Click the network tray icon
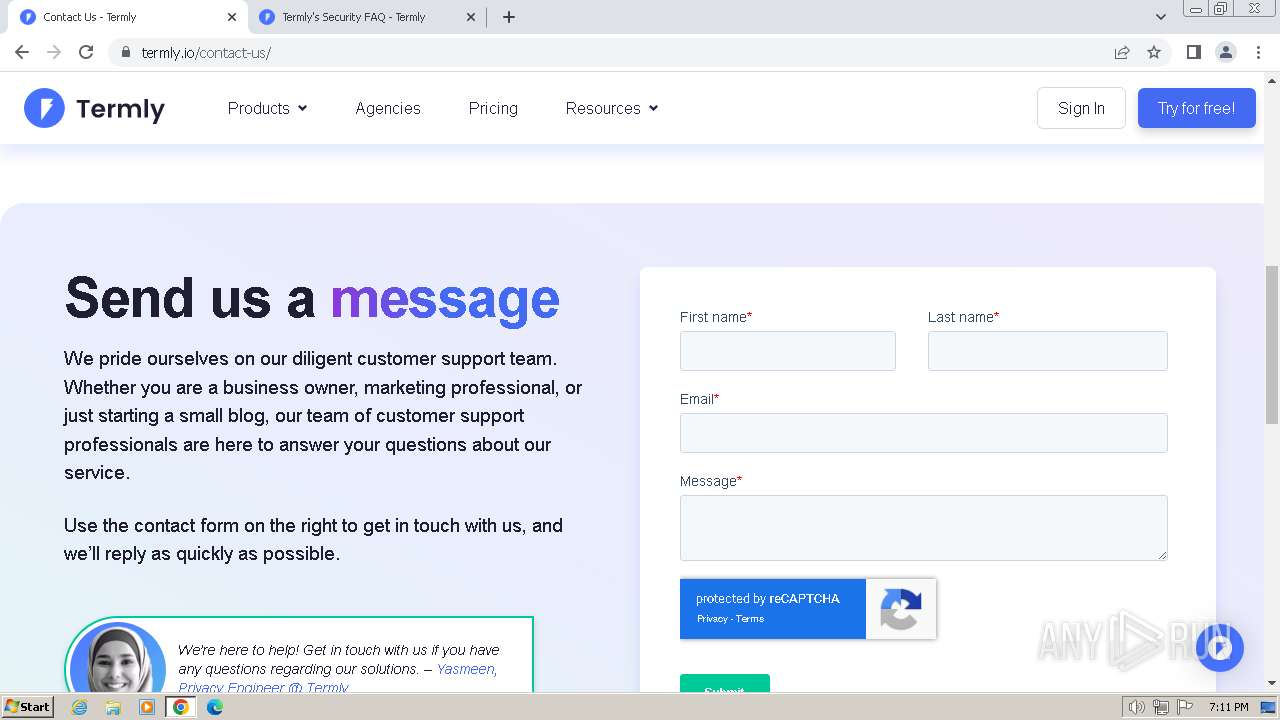Viewport: 1280px width, 720px height. click(1161, 707)
